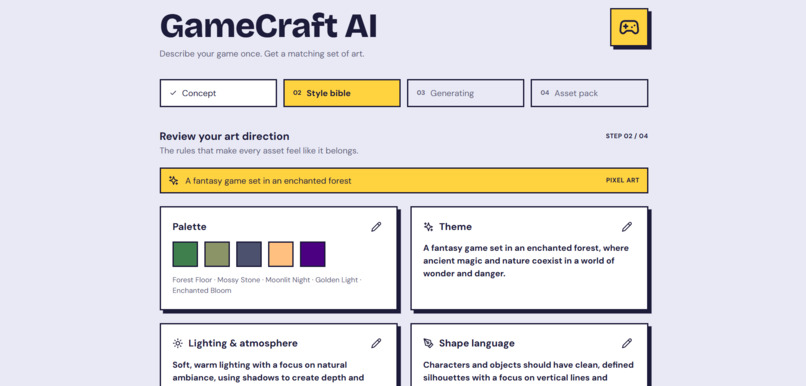Click the sparkle icon beside Theme heading
The width and height of the screenshot is (806, 386).
(x=428, y=227)
